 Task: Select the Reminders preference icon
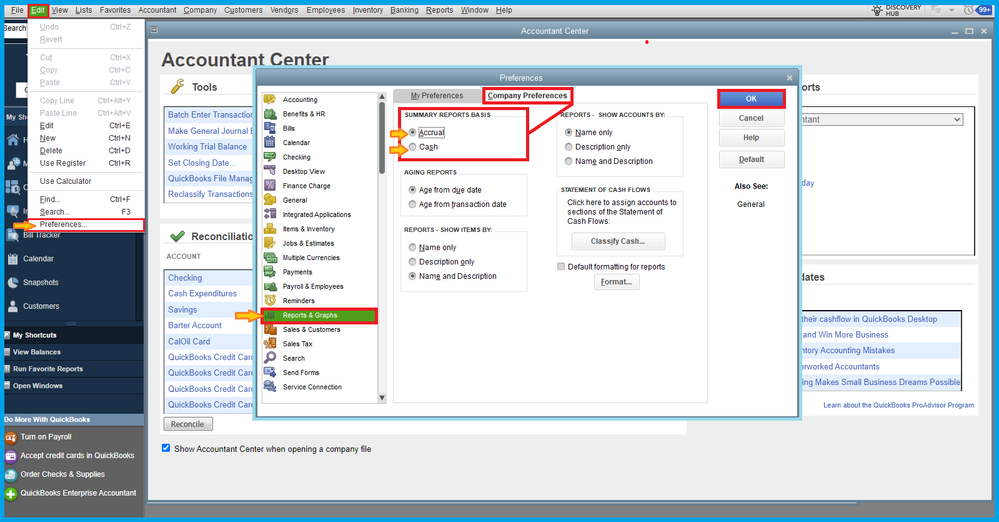point(270,300)
